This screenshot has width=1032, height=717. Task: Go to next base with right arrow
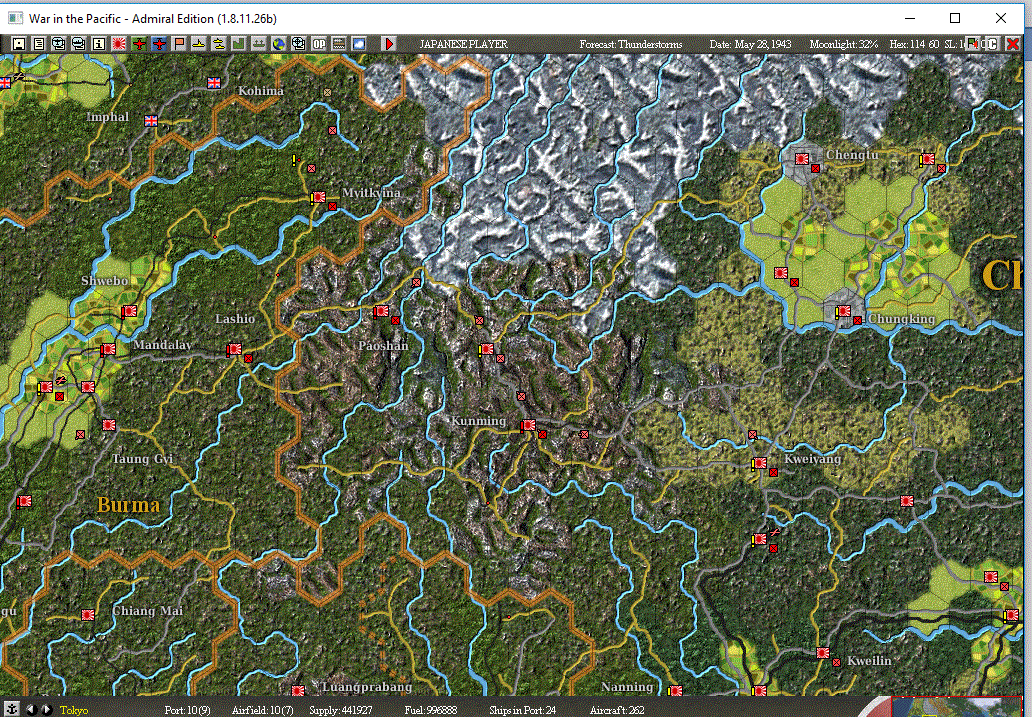click(46, 710)
